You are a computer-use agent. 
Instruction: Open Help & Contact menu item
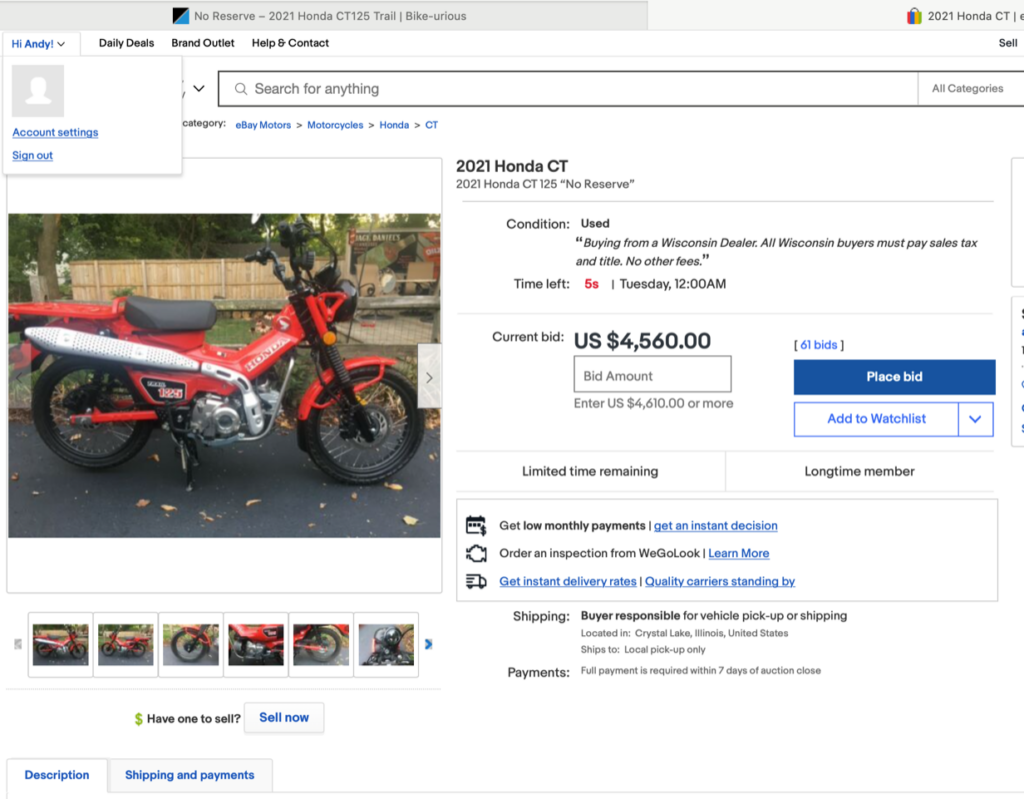pyautogui.click(x=291, y=43)
